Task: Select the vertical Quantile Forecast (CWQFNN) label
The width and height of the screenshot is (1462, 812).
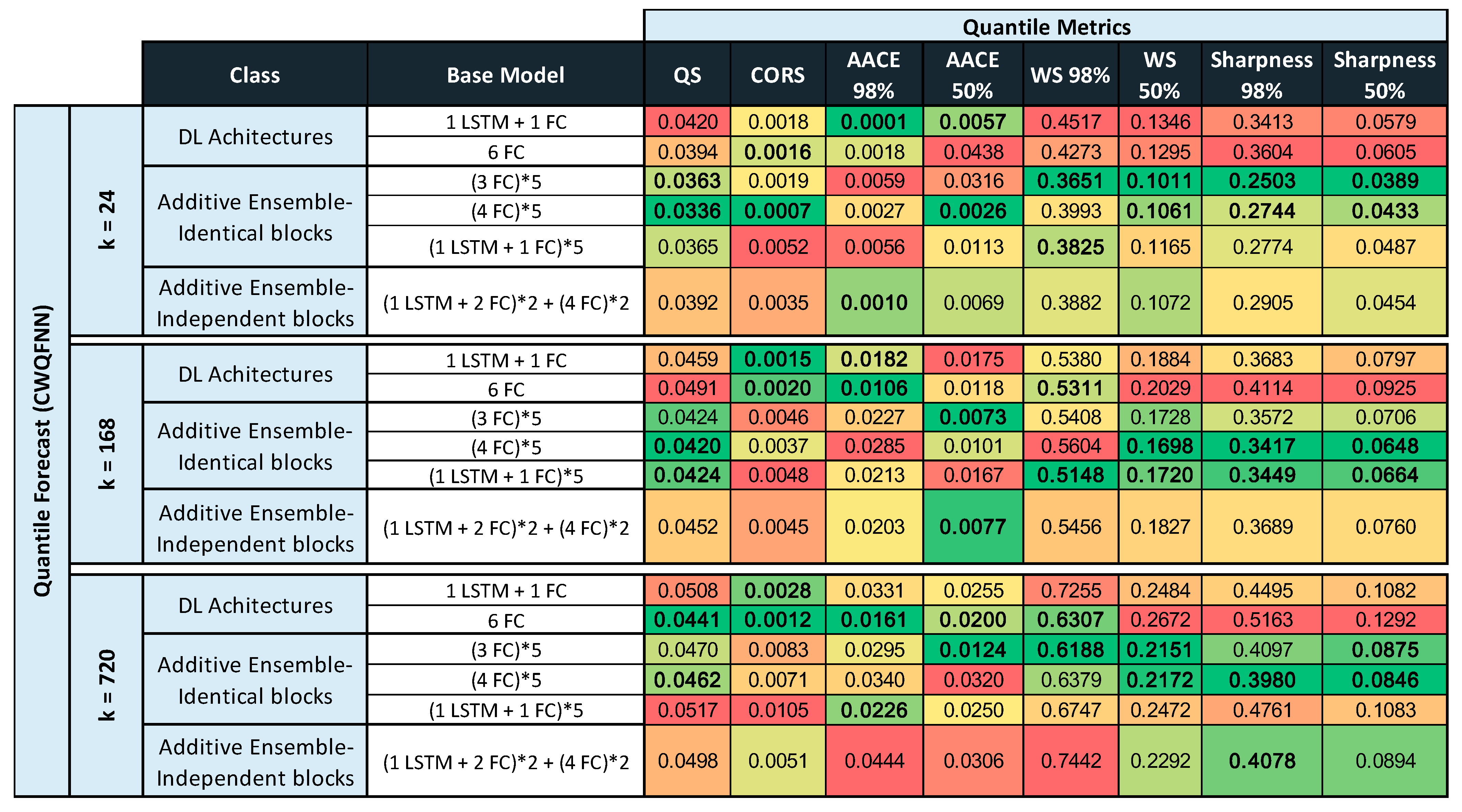Action: click(42, 451)
